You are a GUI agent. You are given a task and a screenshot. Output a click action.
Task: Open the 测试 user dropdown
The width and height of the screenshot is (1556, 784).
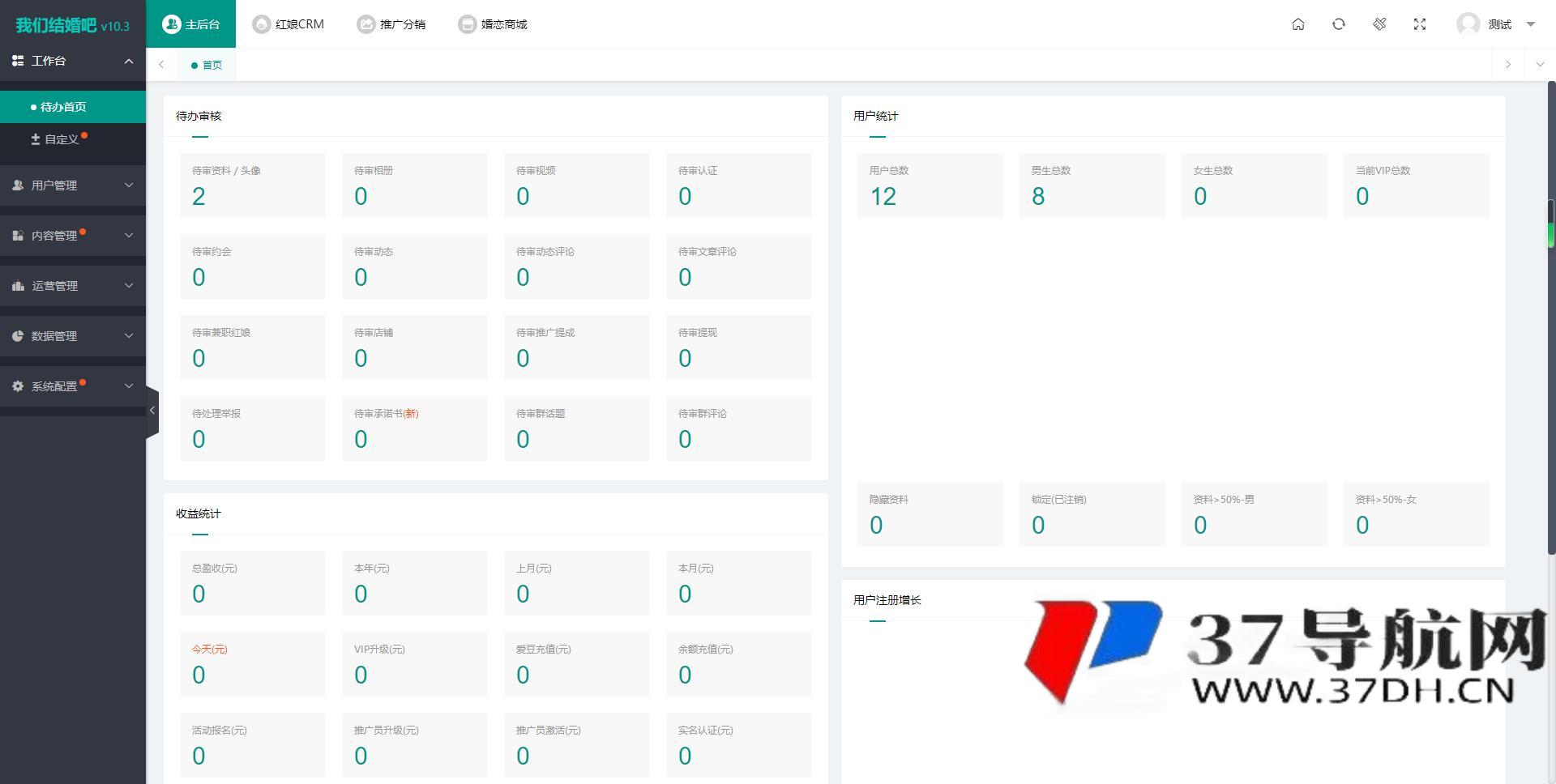tap(1530, 24)
